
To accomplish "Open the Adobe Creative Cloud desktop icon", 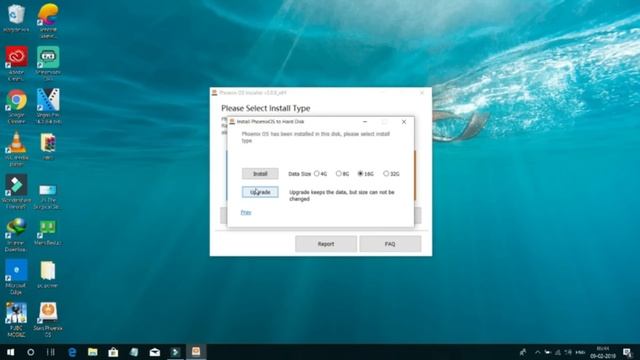I will tap(16, 63).
